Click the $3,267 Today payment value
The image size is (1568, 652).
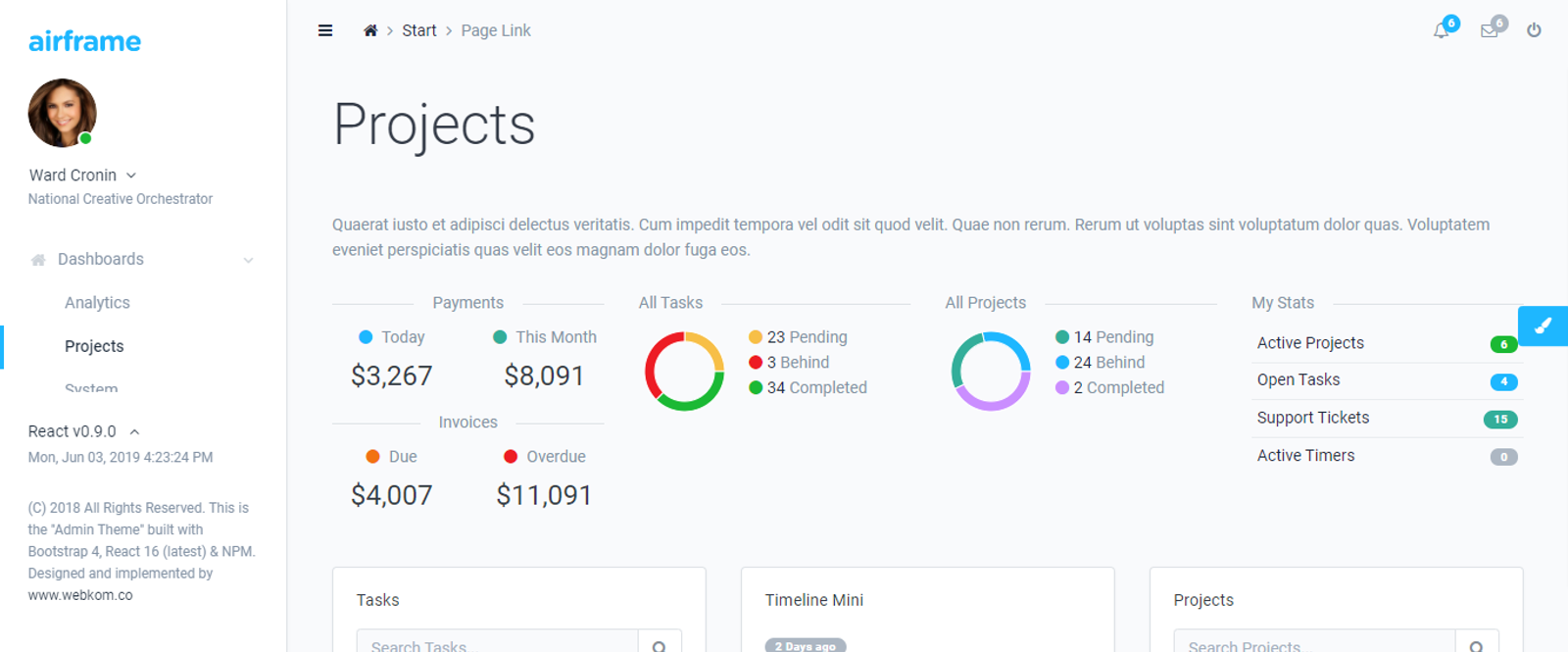(392, 376)
